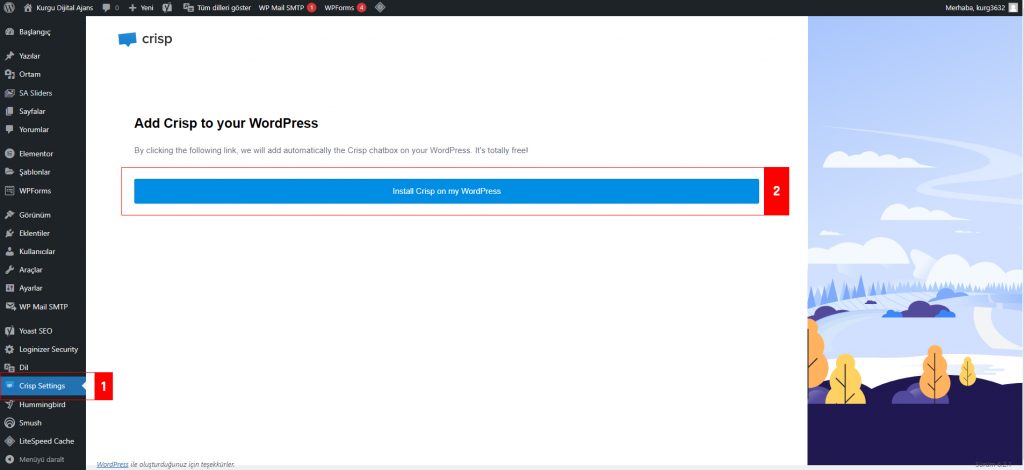Click the Yoast icon in admin bar
The image size is (1024, 470).
click(167, 8)
